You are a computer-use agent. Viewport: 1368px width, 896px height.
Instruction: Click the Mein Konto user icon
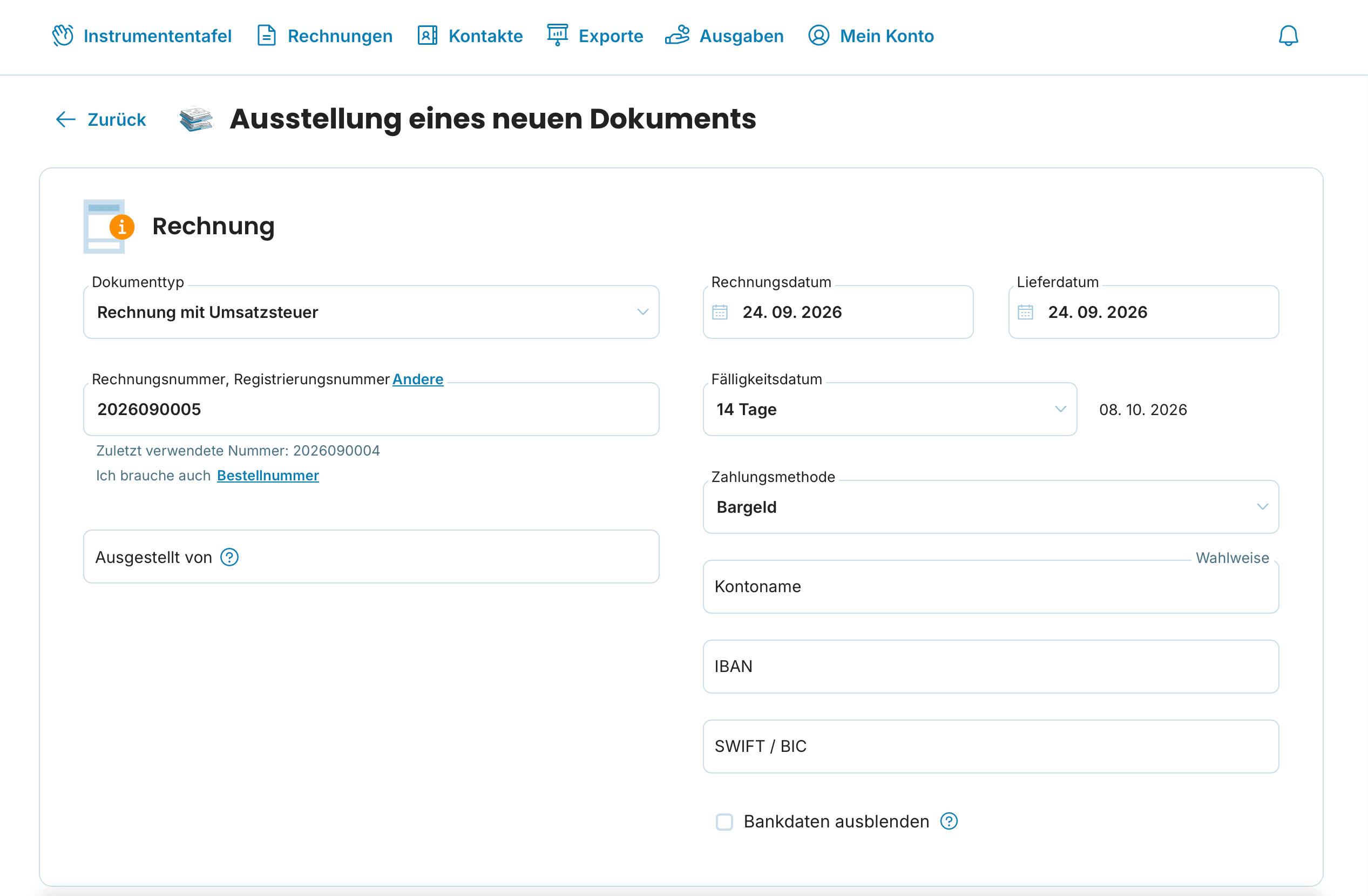tap(818, 36)
